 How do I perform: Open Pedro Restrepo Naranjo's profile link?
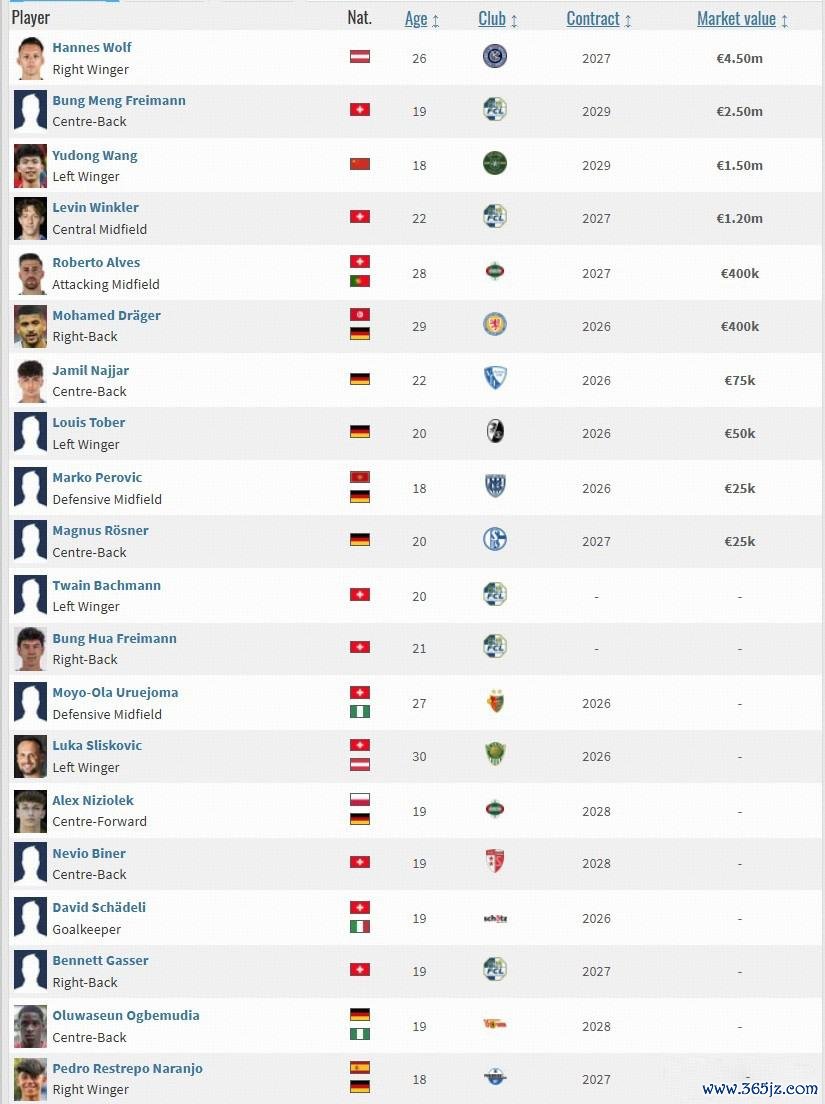127,1069
